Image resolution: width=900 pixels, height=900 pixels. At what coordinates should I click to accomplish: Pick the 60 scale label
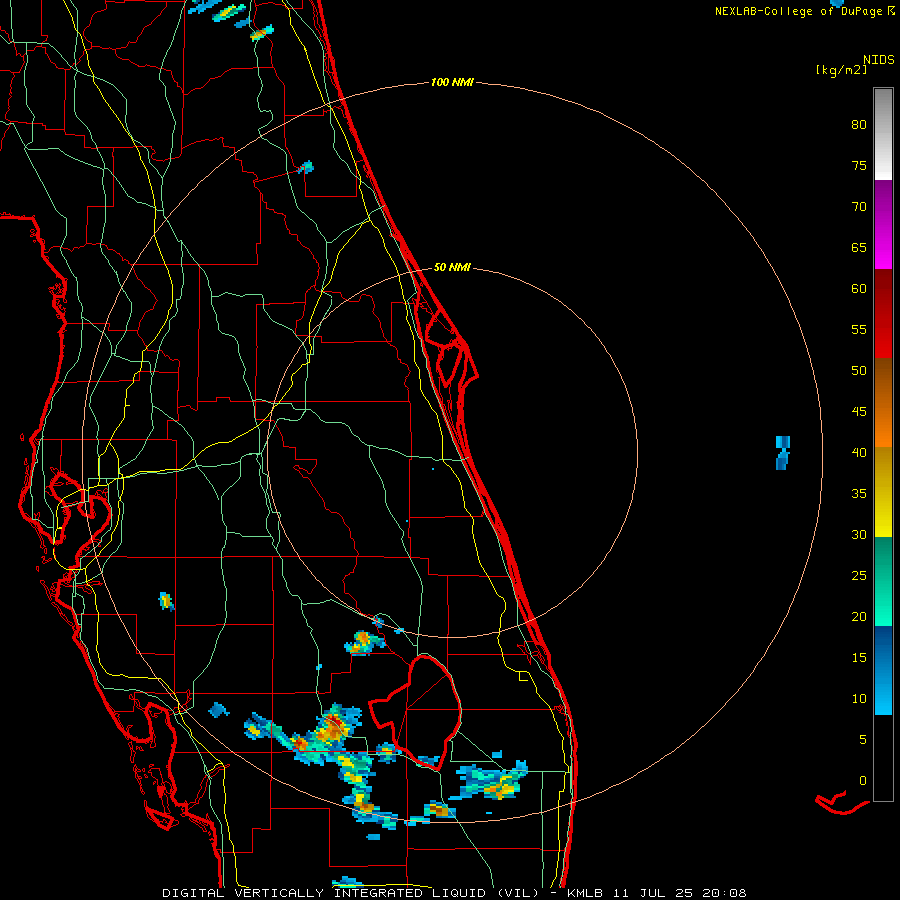[x=859, y=289]
